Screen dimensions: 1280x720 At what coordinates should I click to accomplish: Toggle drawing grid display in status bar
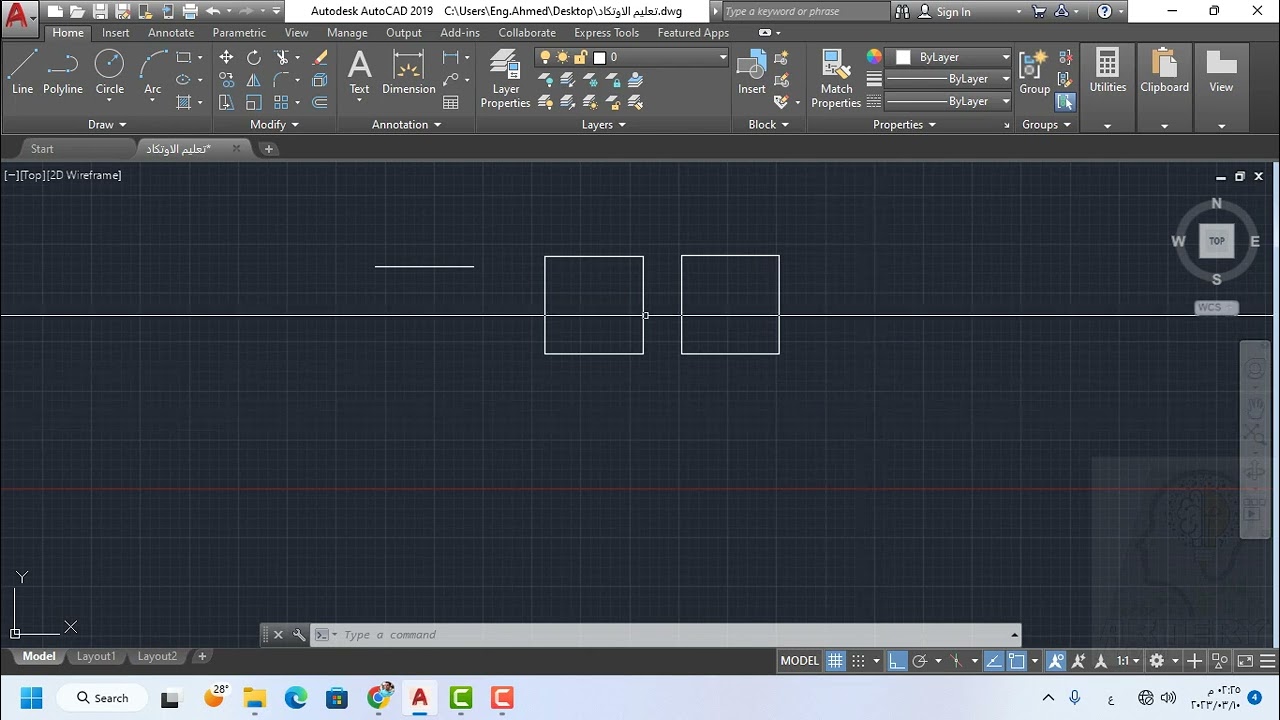click(x=835, y=661)
